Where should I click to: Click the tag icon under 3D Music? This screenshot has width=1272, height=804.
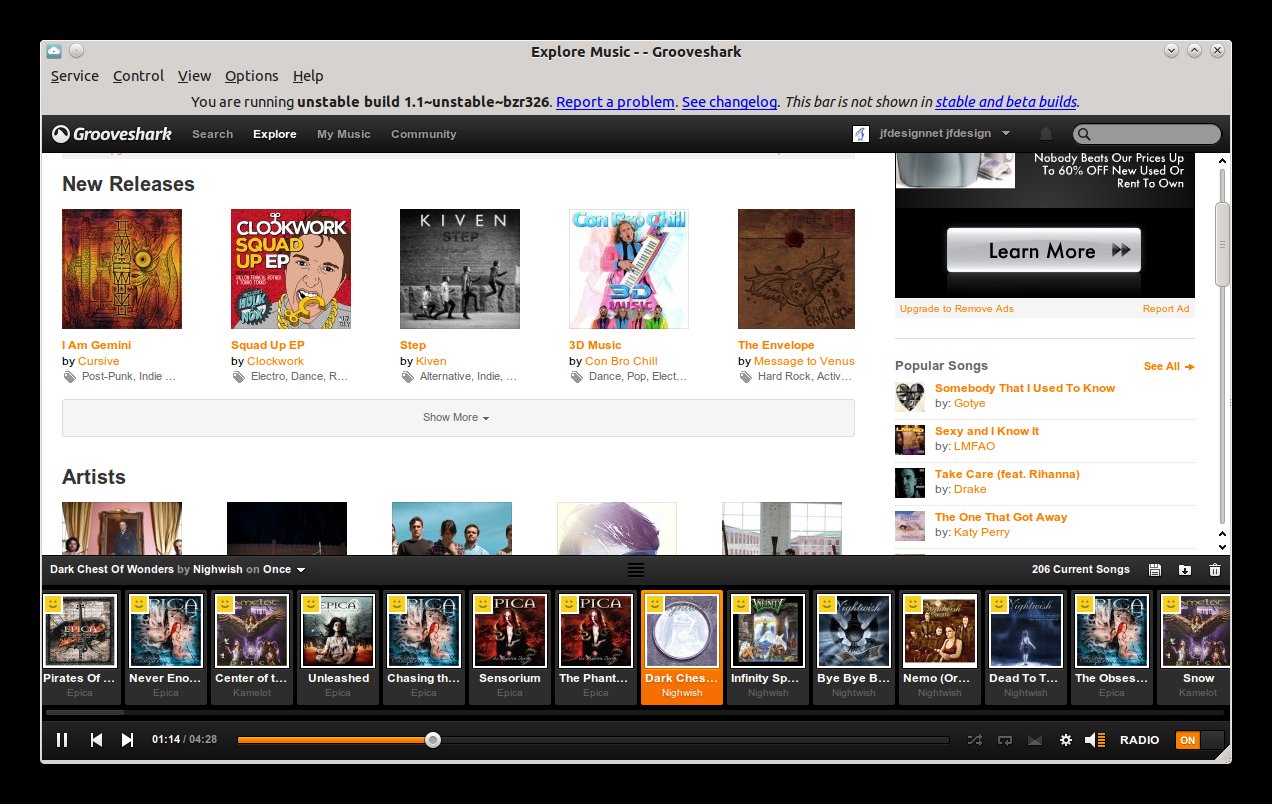(576, 377)
